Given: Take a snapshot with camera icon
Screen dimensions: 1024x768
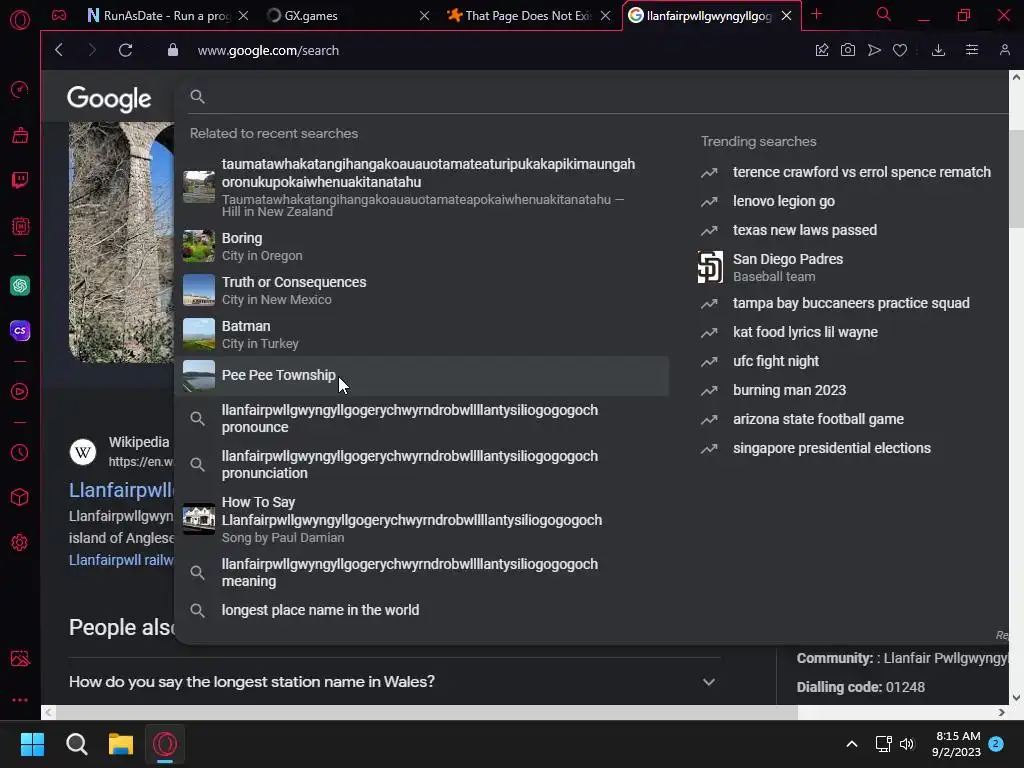Looking at the screenshot, I should (848, 50).
